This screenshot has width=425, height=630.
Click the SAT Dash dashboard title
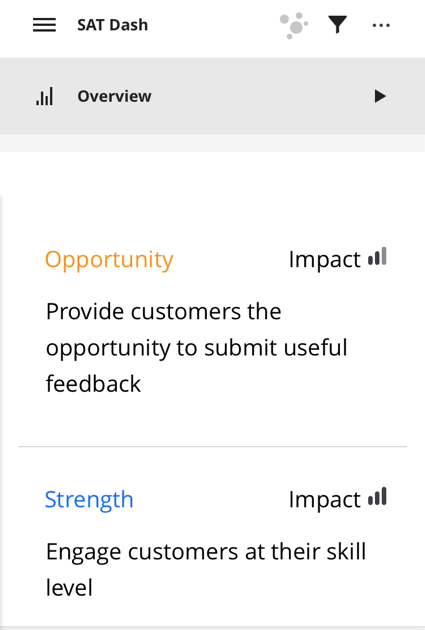(x=112, y=25)
